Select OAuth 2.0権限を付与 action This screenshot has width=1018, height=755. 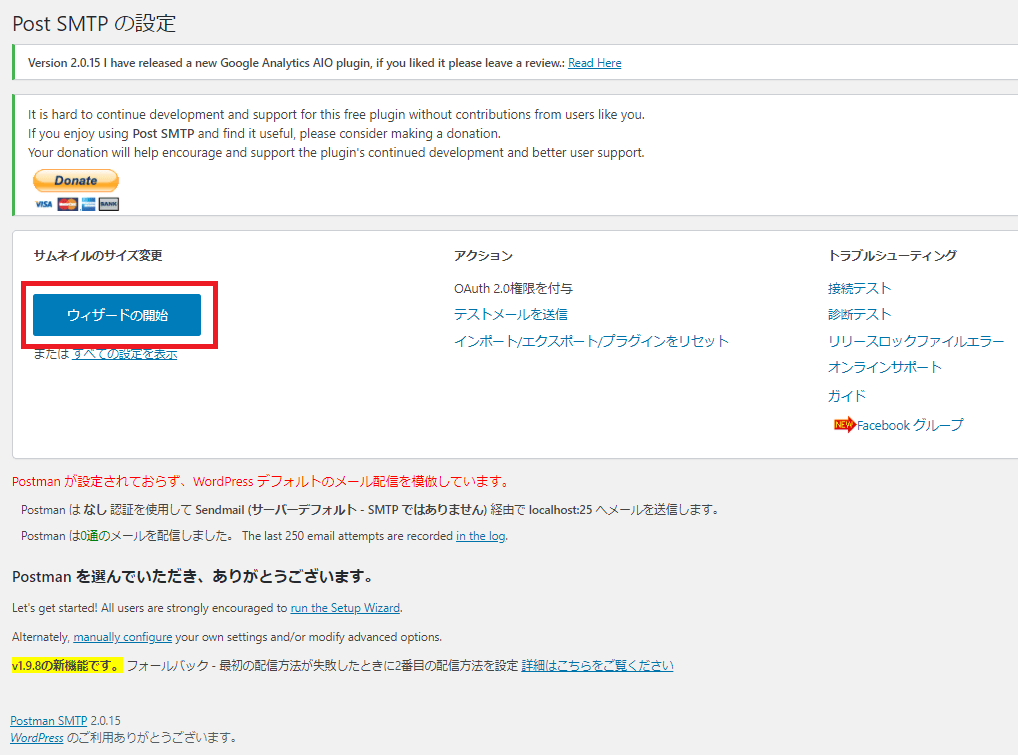tap(513, 288)
